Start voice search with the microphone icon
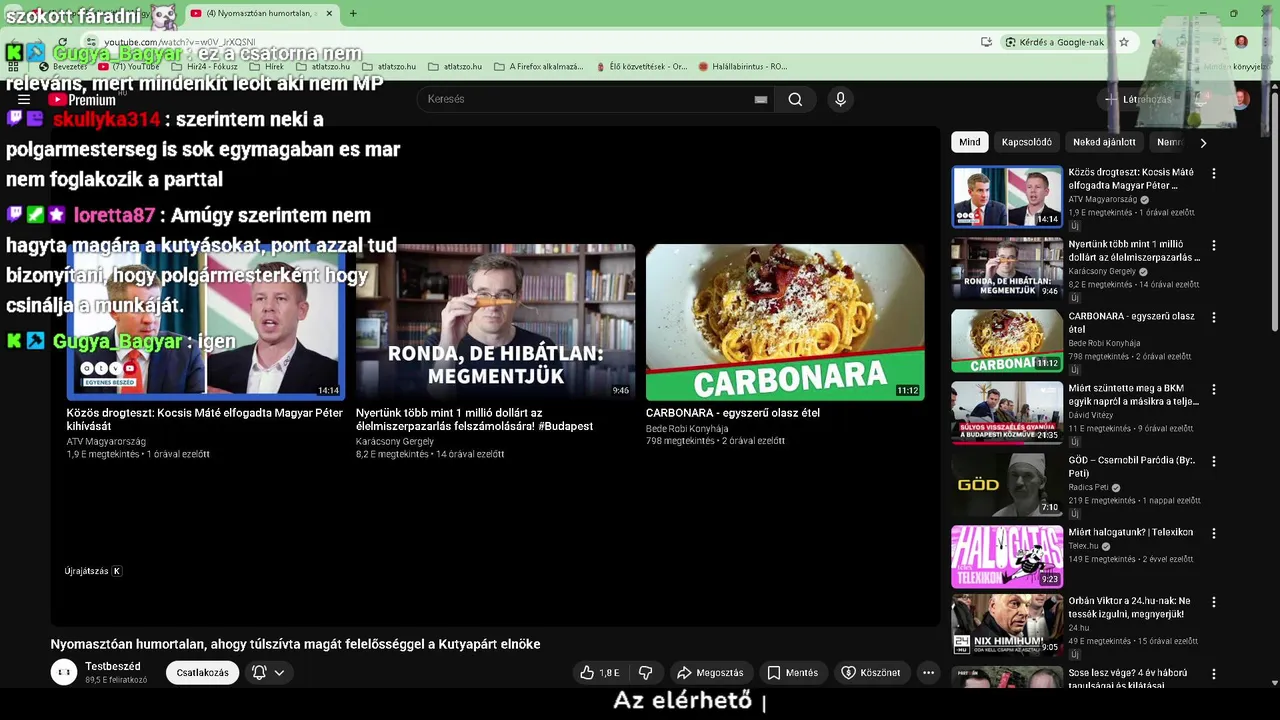 point(840,99)
